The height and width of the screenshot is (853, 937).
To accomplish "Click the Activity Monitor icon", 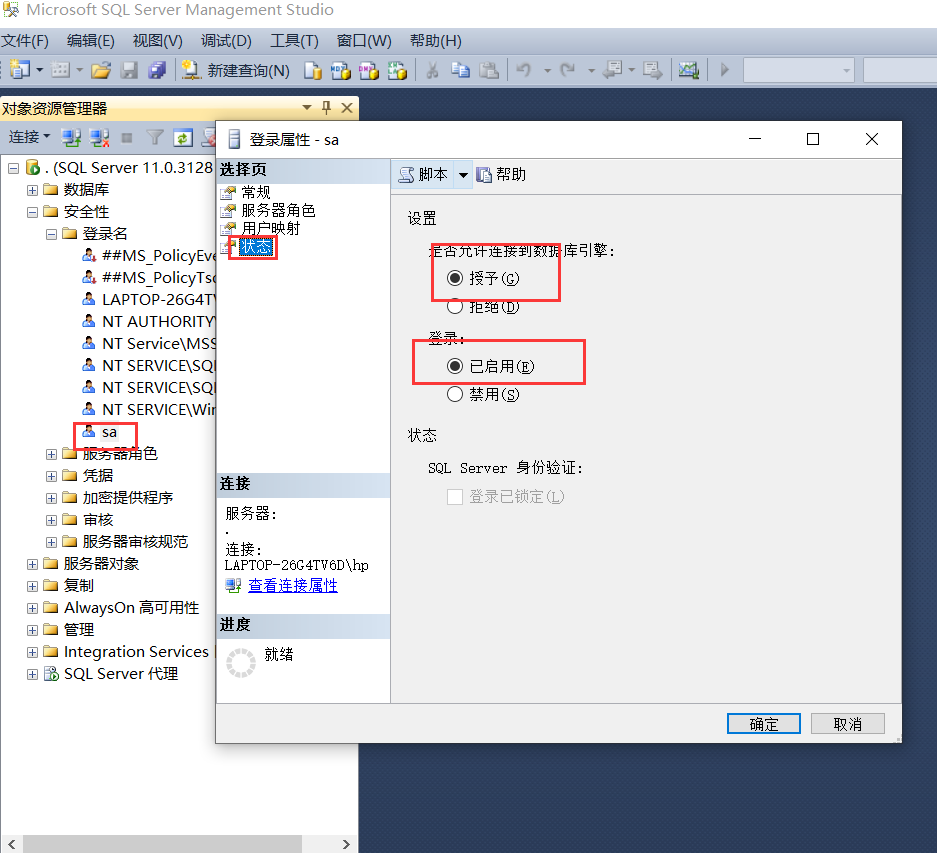I will click(x=688, y=71).
